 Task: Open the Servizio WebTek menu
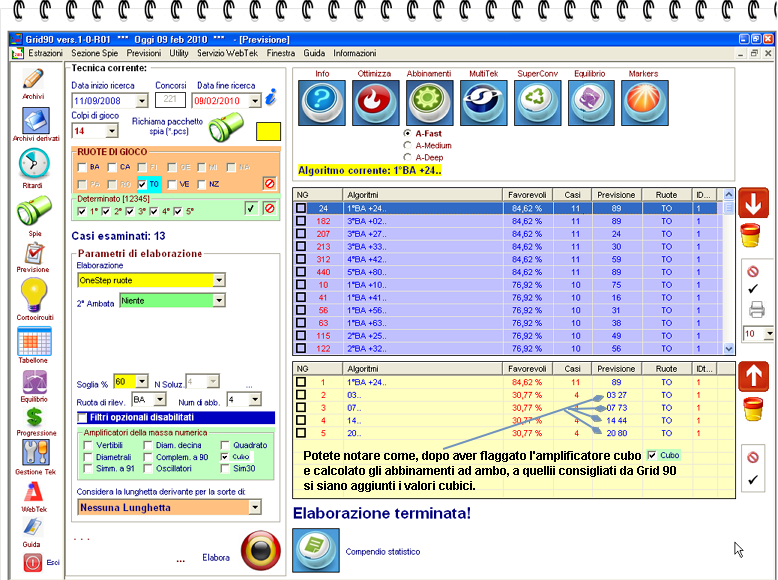(x=227, y=52)
